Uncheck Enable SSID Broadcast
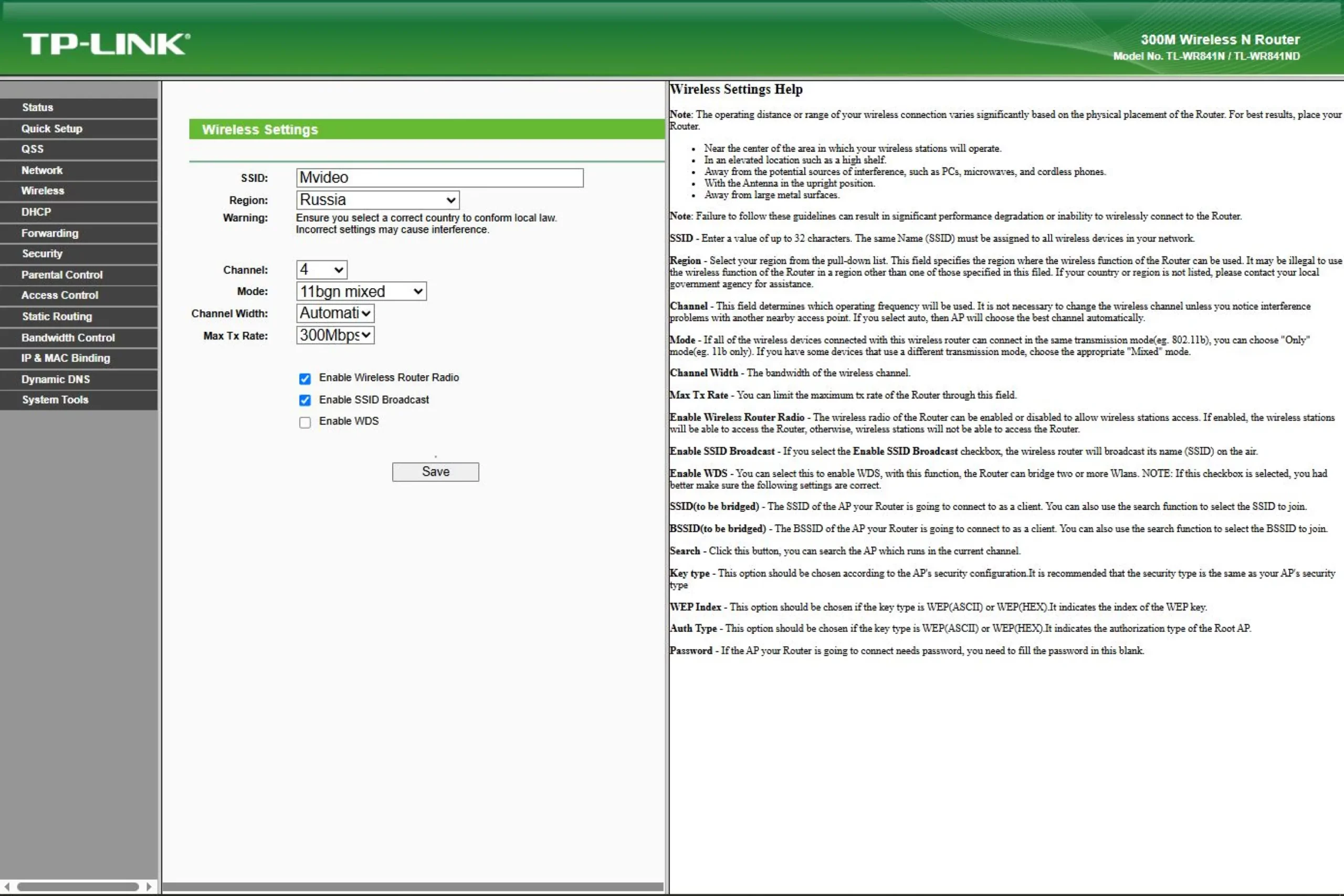Screen dimensions: 1344x896 pos(304,400)
